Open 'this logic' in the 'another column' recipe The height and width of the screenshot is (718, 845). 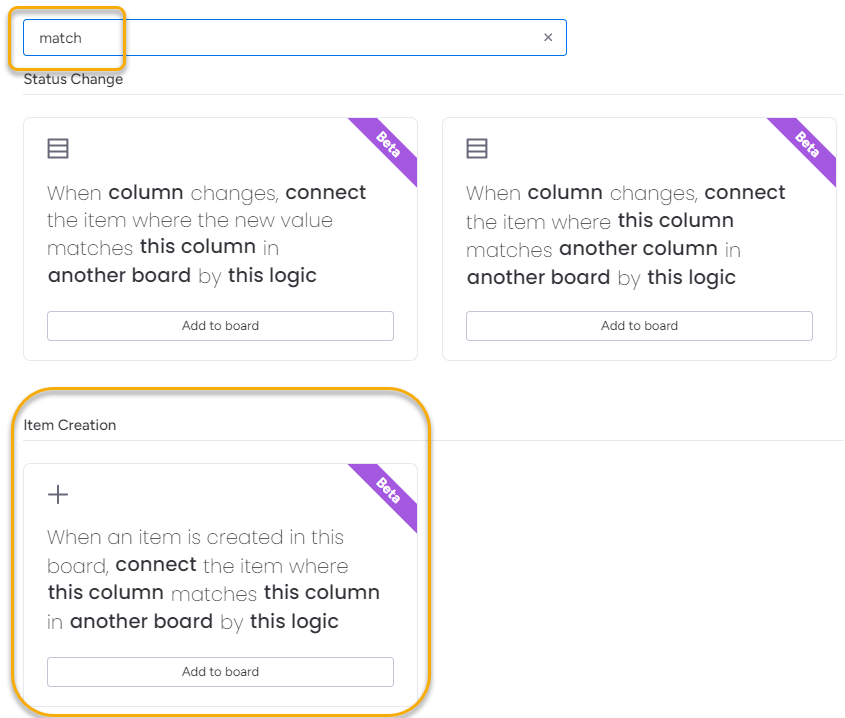point(691,277)
